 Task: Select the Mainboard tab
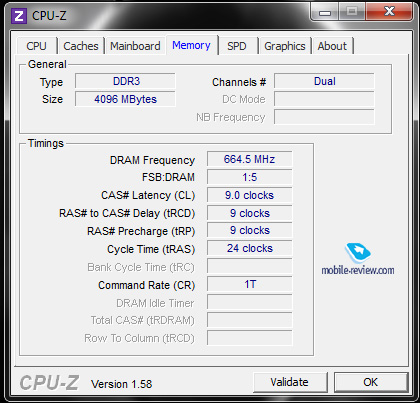[135, 46]
